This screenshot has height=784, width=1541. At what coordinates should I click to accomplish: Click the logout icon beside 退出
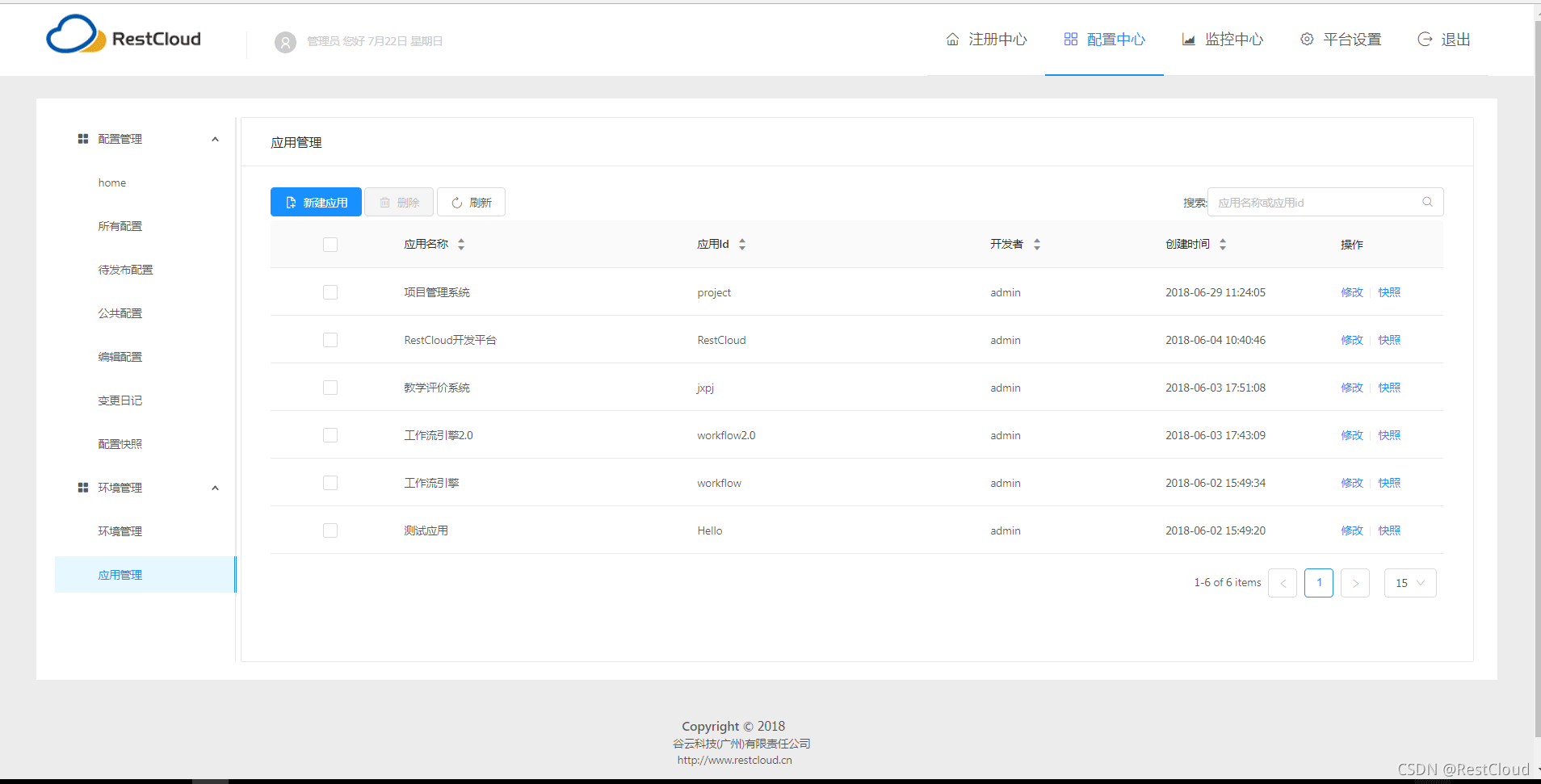point(1425,40)
